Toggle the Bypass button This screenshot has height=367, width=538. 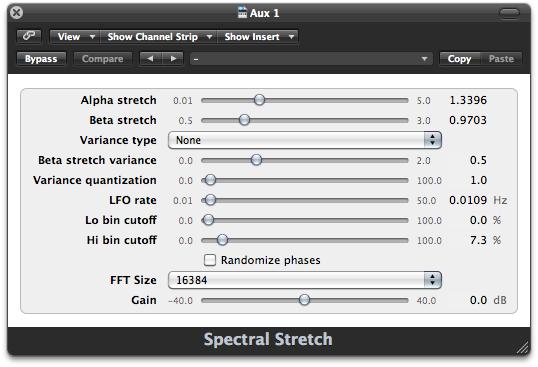(x=41, y=59)
